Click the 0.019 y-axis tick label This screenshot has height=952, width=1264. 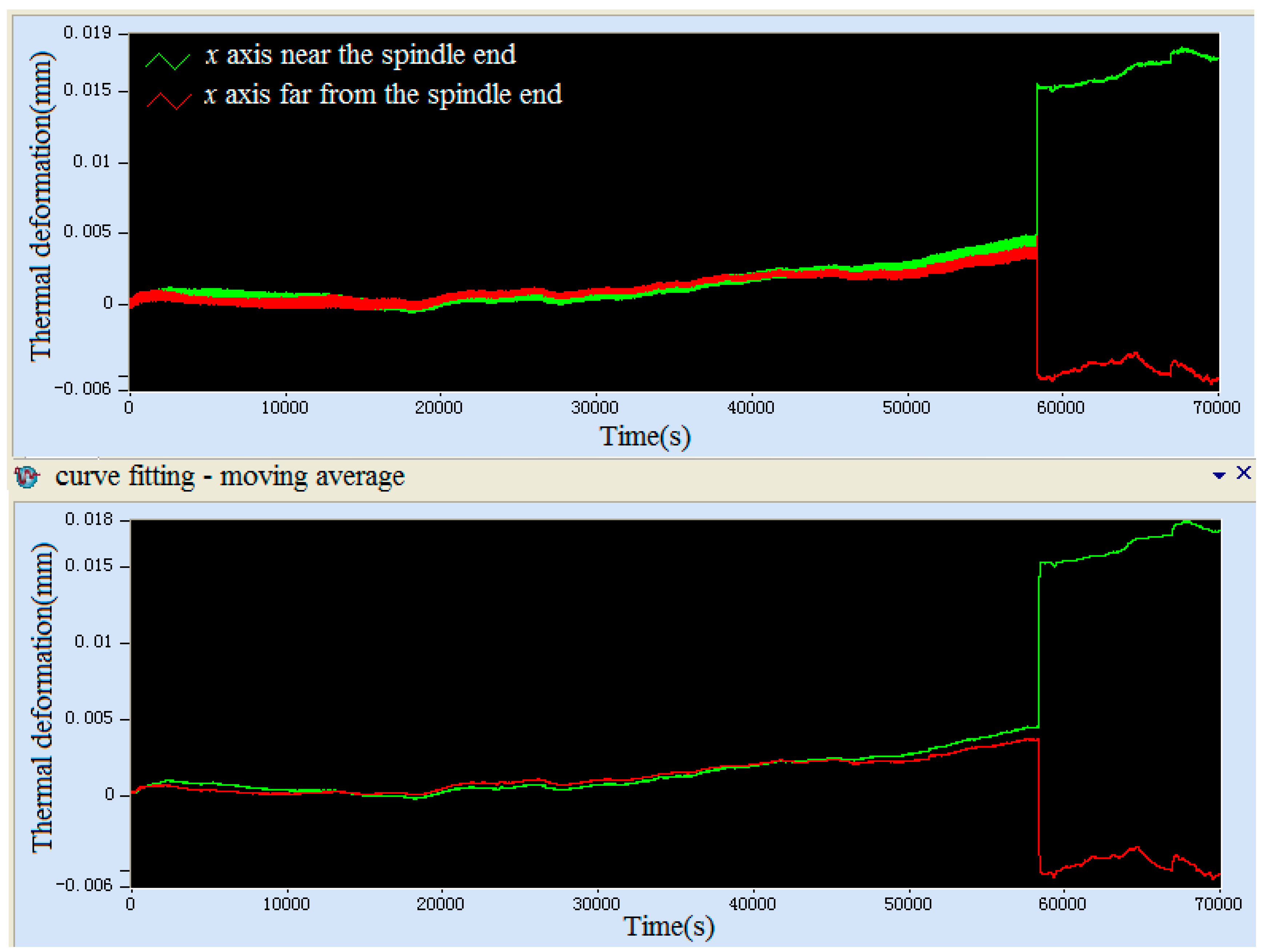pyautogui.click(x=87, y=33)
